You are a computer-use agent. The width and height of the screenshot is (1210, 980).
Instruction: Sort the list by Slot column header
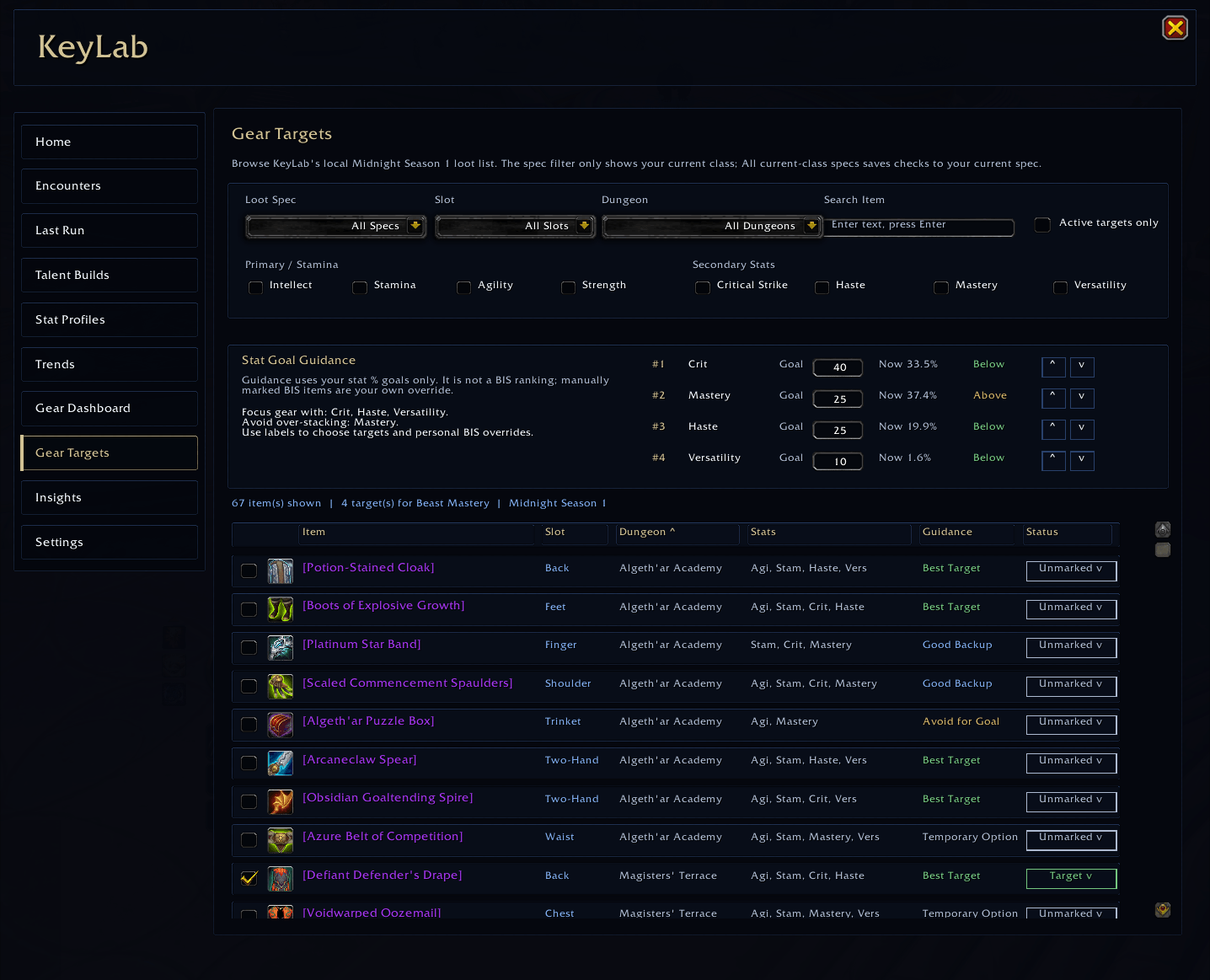tap(575, 533)
